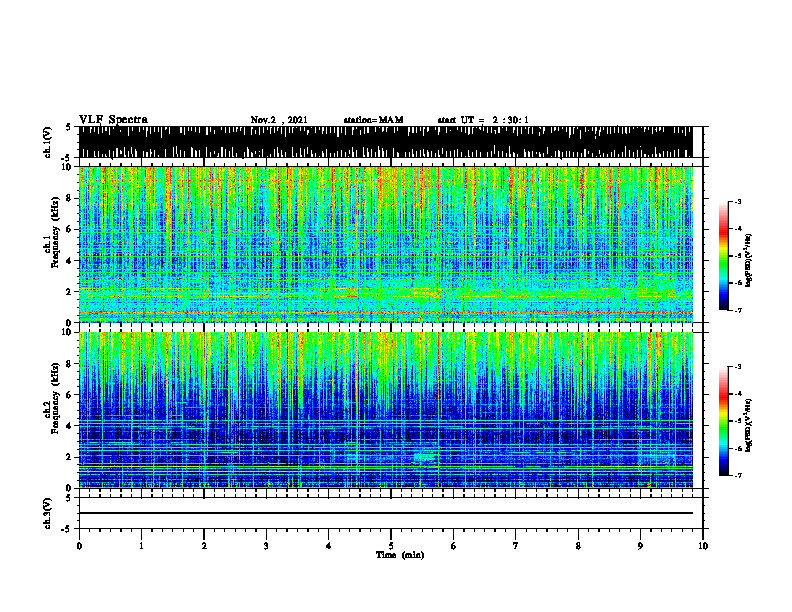Click the "VLF Spectra" plot title
This screenshot has height=612, width=792.
[x=113, y=120]
